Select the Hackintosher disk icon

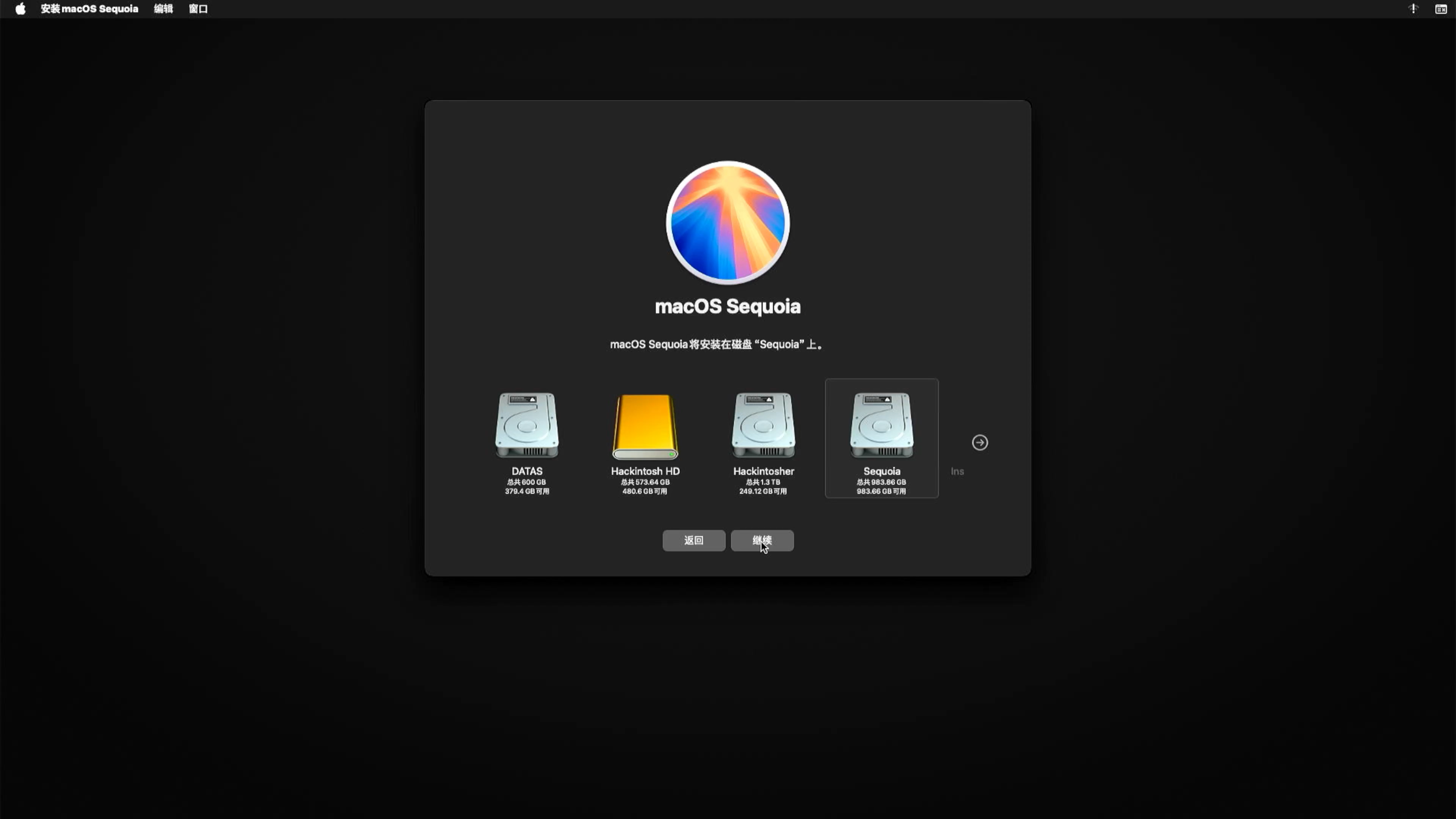764,425
